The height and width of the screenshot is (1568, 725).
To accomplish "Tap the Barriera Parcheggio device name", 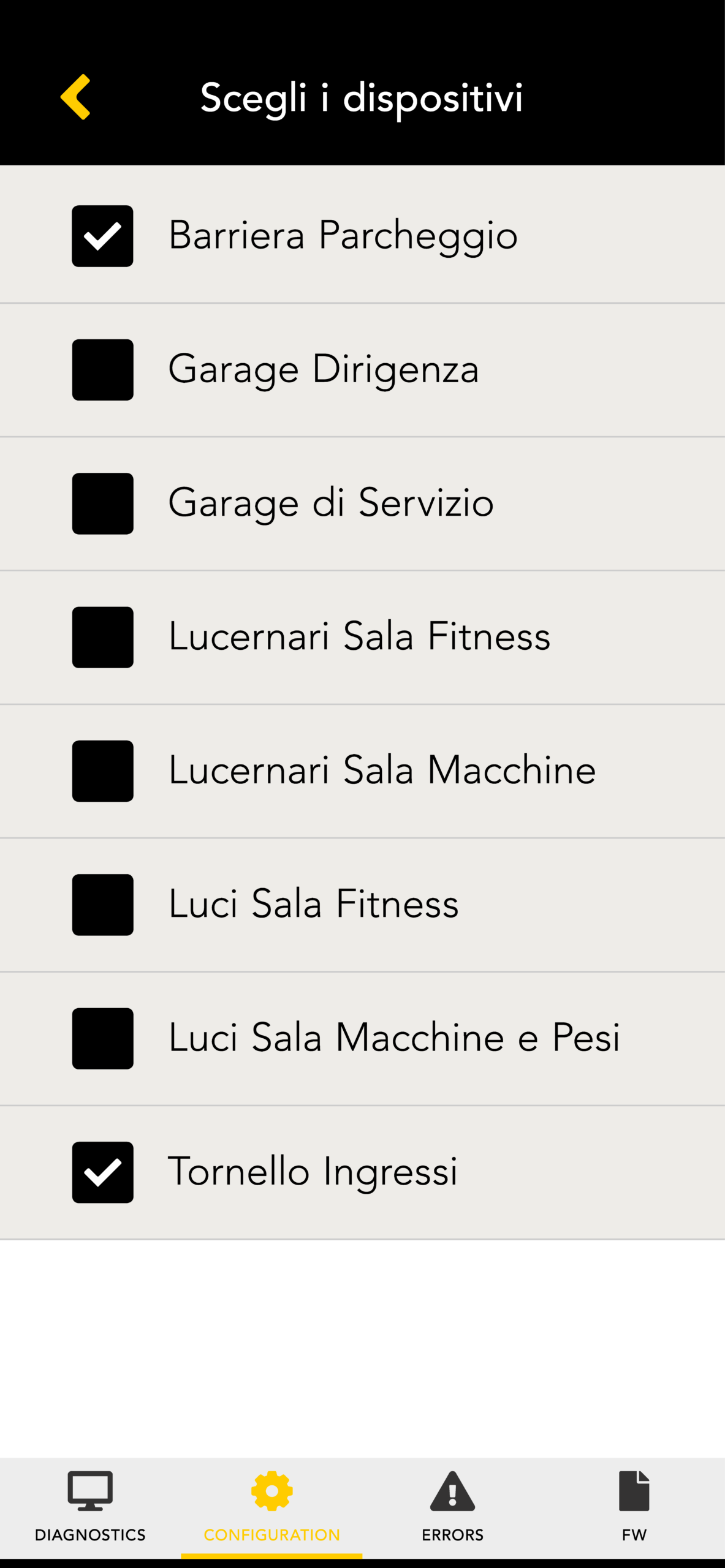I will coord(343,235).
